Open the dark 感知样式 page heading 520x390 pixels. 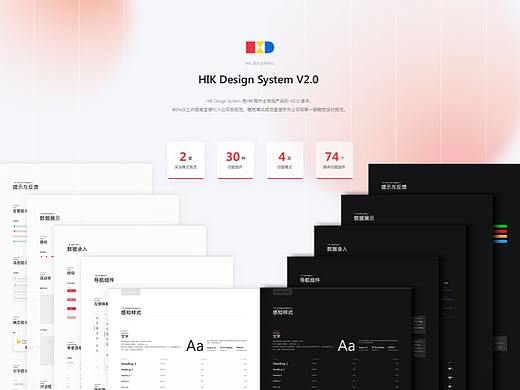(283, 312)
